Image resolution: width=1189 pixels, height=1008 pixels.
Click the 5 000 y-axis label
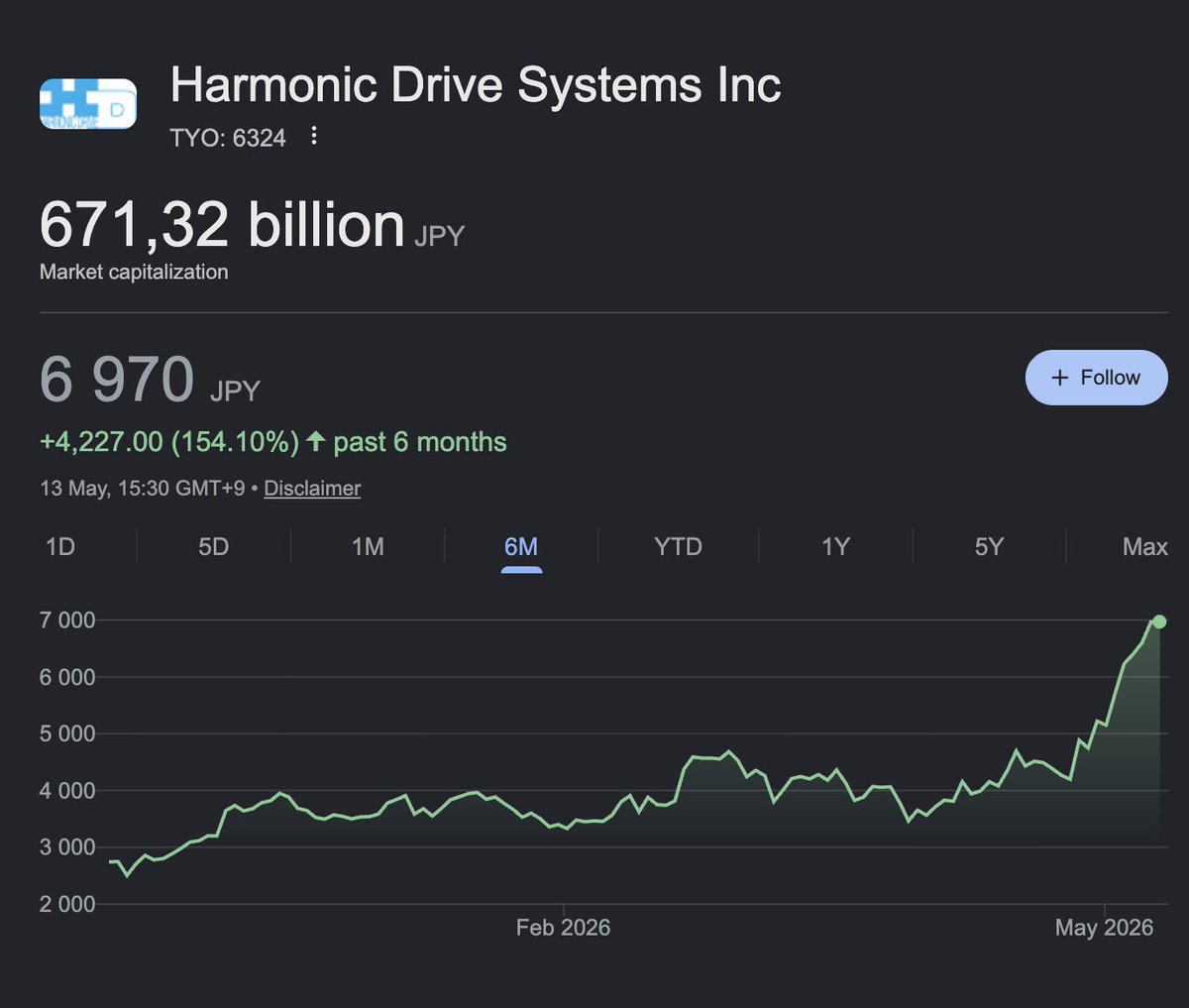67,733
